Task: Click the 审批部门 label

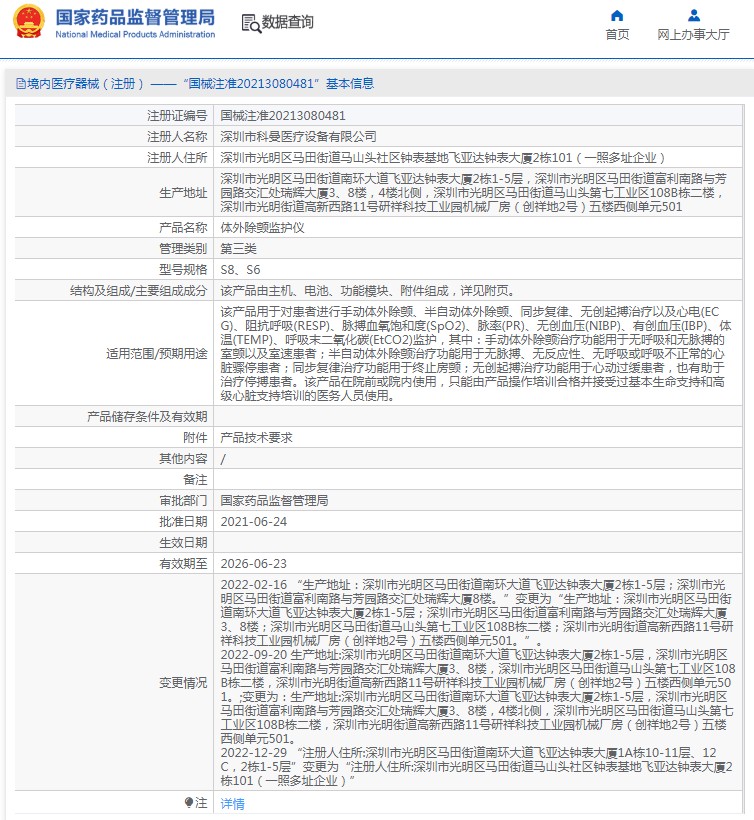Action: pyautogui.click(x=184, y=500)
